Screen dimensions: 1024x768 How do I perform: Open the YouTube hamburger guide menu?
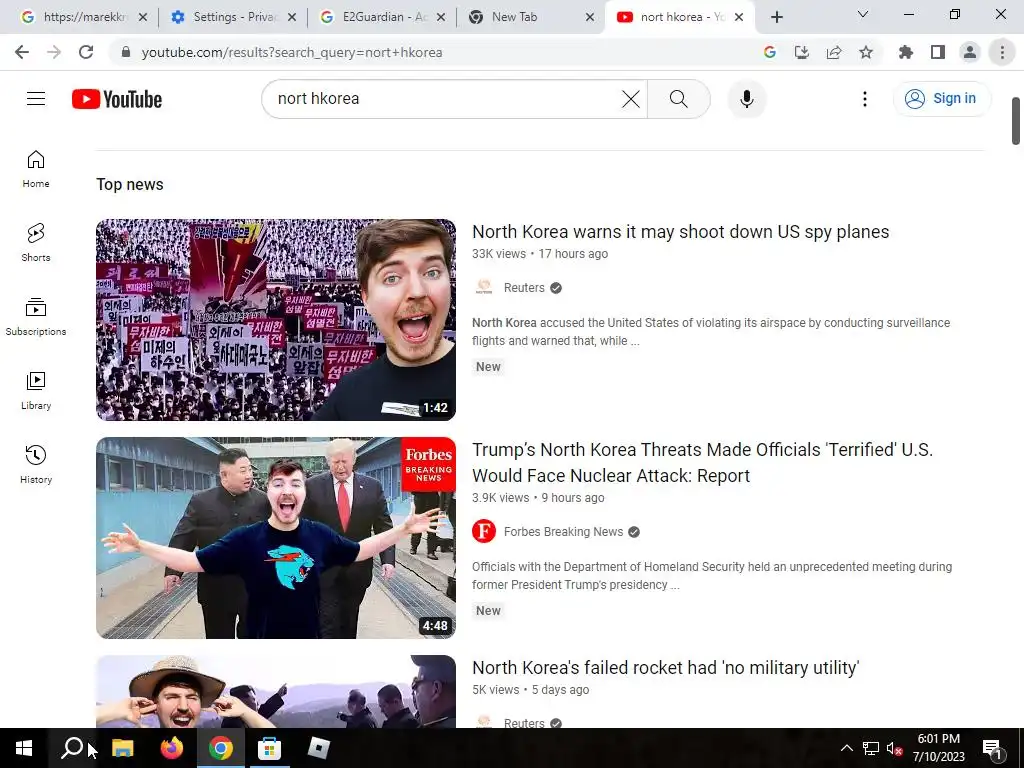pyautogui.click(x=36, y=99)
